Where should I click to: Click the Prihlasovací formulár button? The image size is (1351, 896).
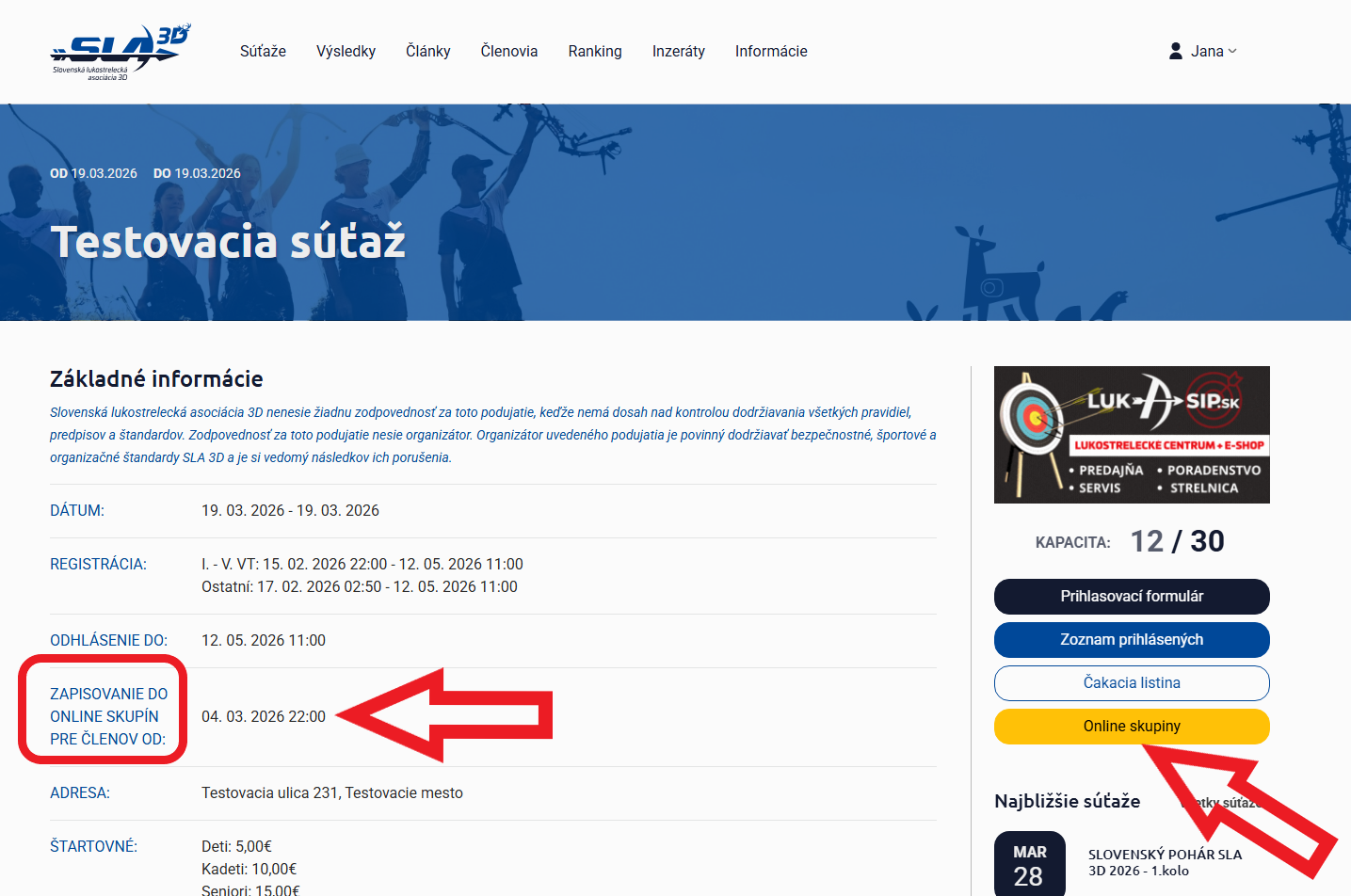pyautogui.click(x=1131, y=596)
